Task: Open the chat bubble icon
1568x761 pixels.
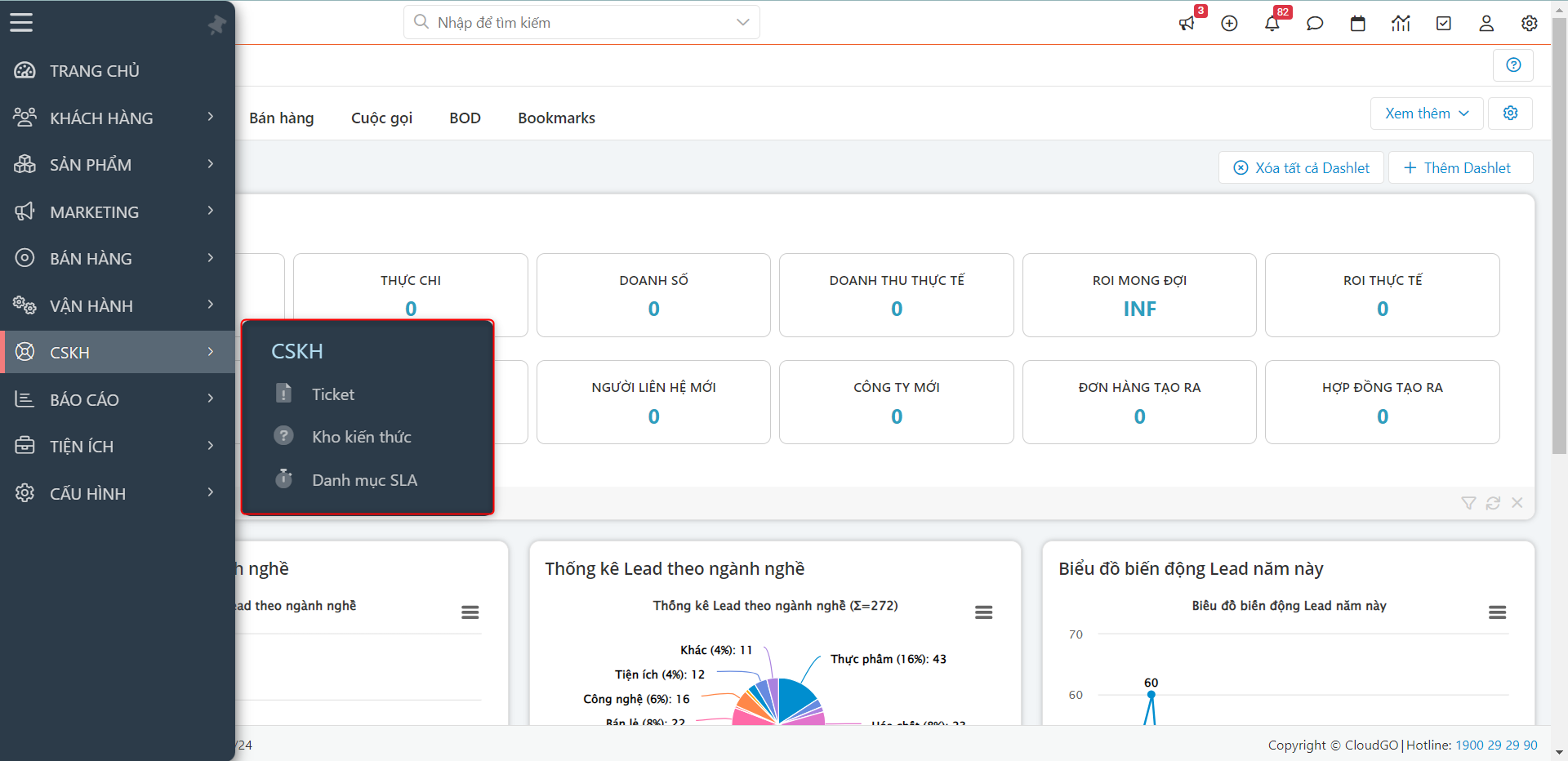Action: tap(1315, 24)
